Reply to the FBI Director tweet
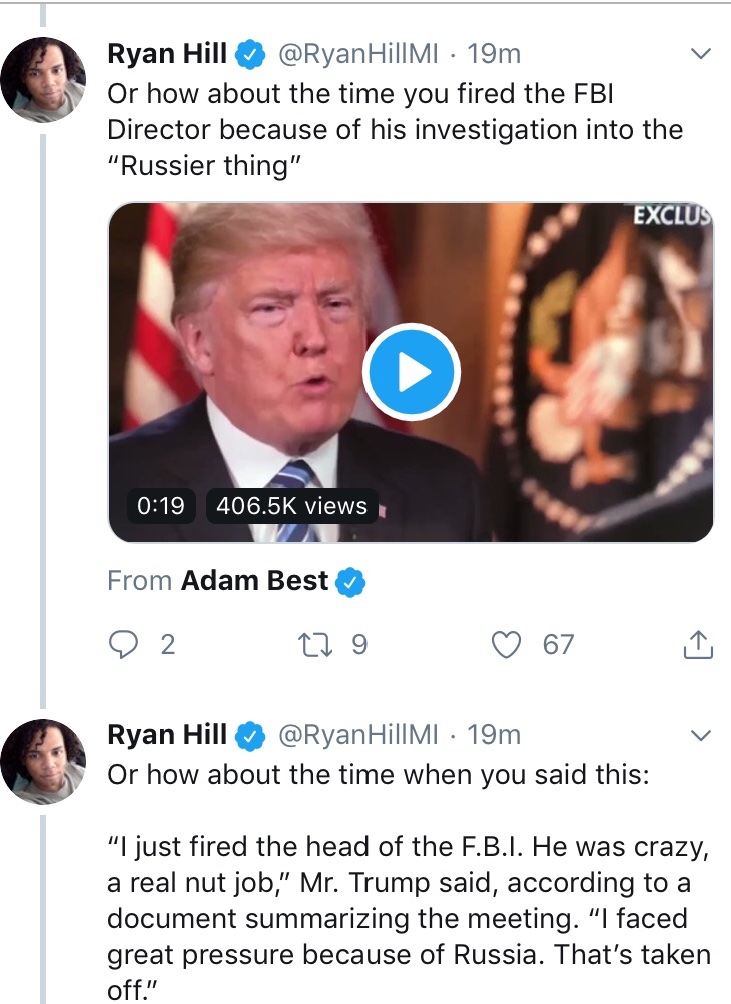The image size is (731, 1004). click(123, 645)
